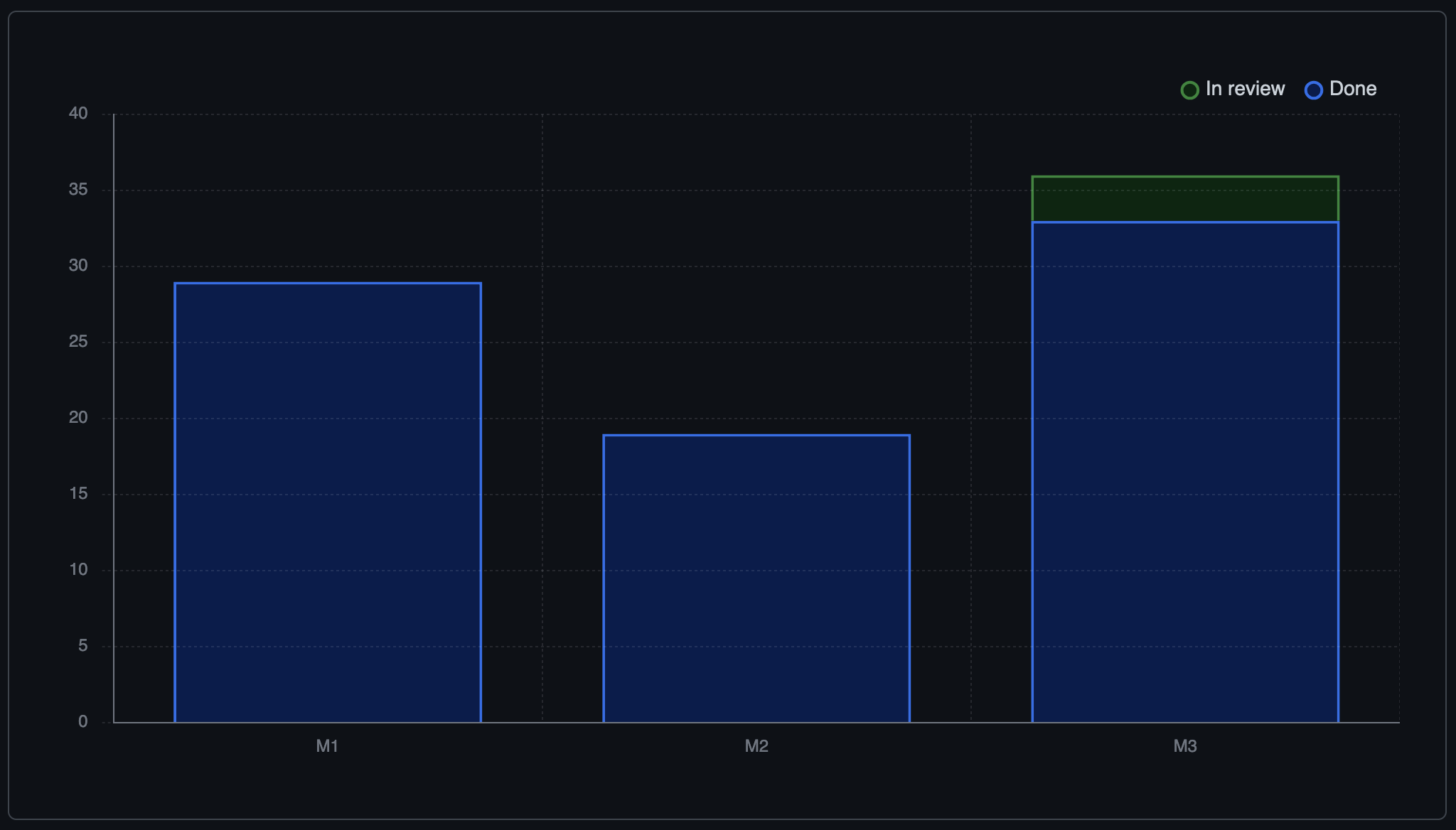This screenshot has height=830, width=1456.
Task: Select the M3 Done blue bar
Action: (x=1185, y=472)
